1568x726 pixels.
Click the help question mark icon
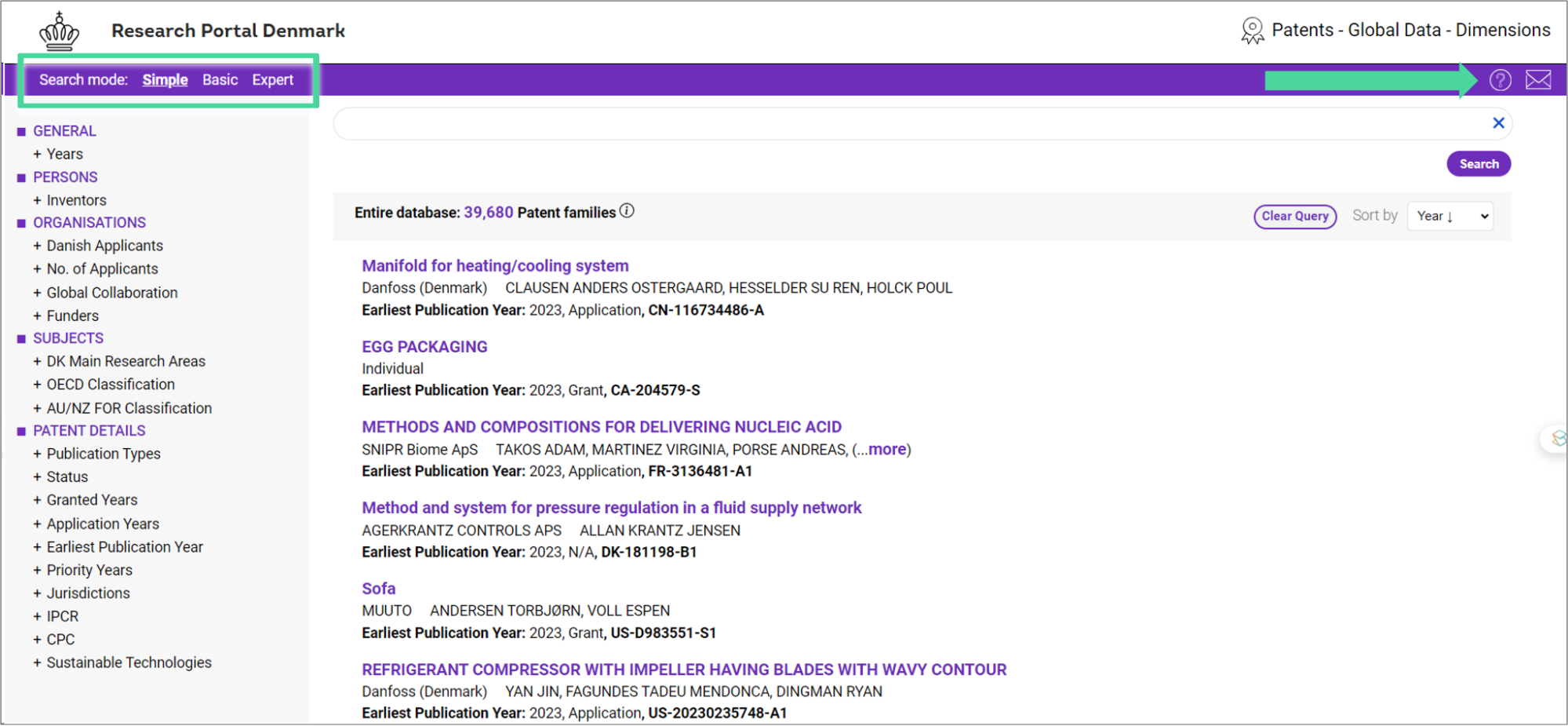pos(1500,80)
